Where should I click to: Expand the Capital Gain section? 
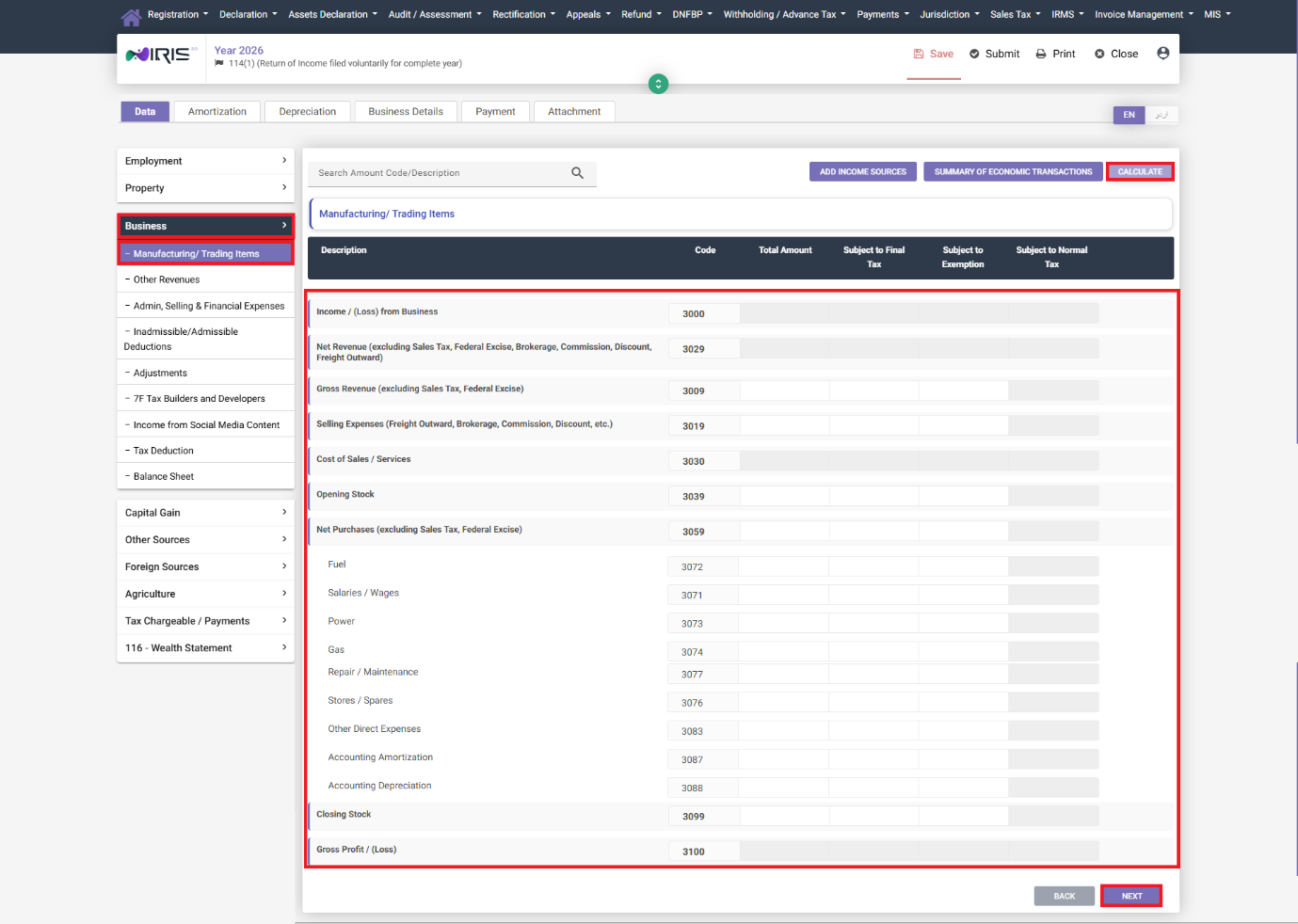(205, 513)
